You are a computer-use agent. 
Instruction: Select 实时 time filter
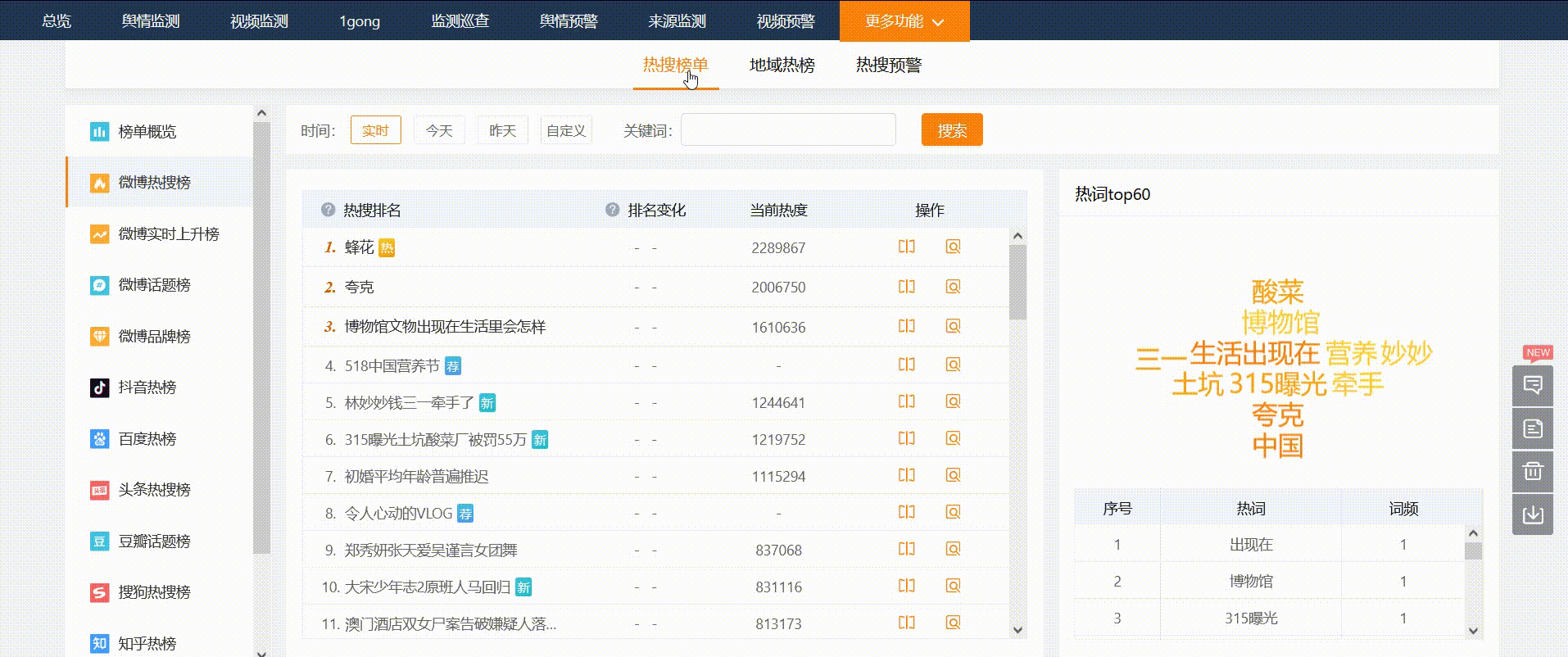click(376, 130)
